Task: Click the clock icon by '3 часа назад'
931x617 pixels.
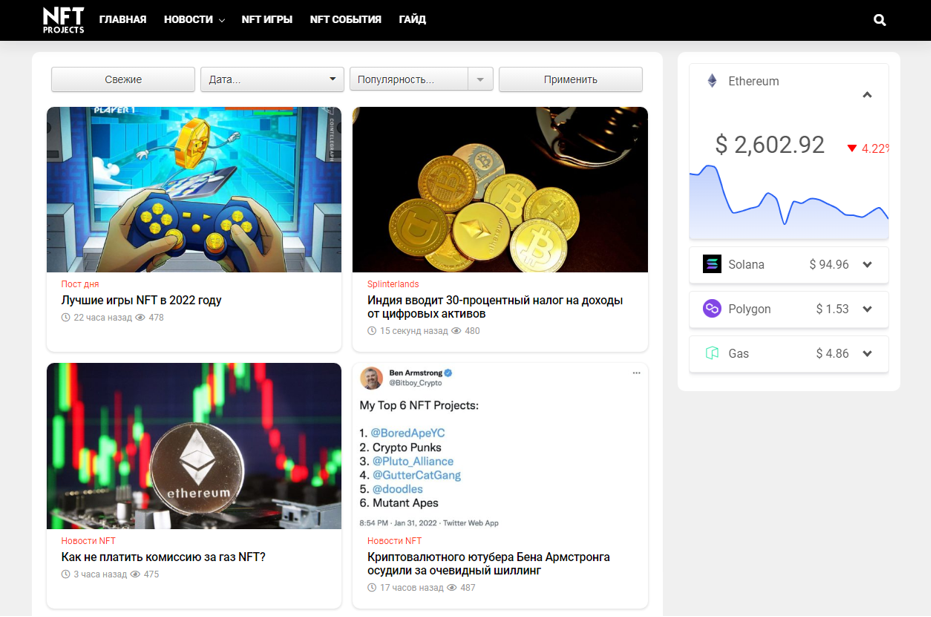Action: pyautogui.click(x=66, y=574)
